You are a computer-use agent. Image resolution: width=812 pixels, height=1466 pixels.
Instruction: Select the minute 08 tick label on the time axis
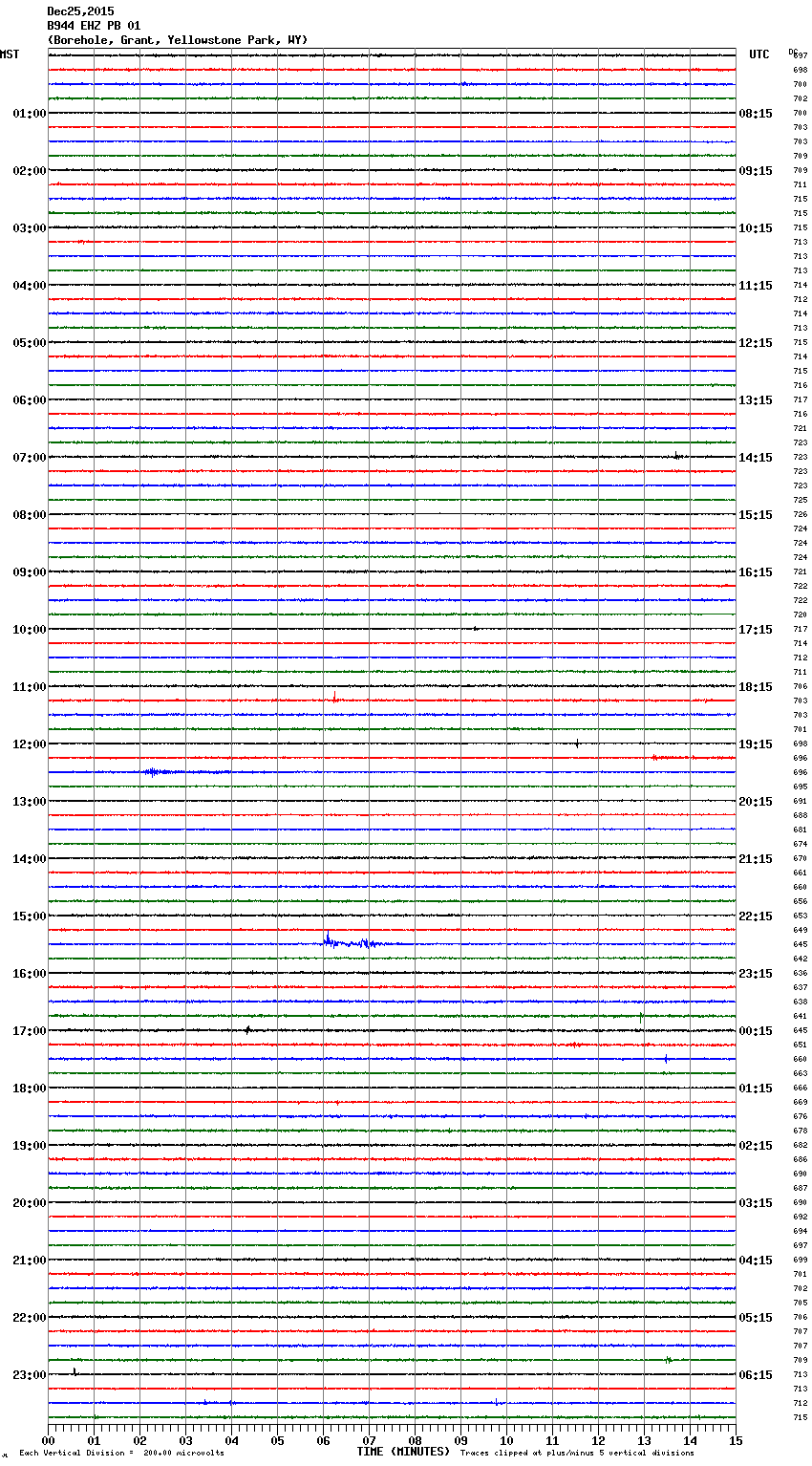coord(415,1440)
